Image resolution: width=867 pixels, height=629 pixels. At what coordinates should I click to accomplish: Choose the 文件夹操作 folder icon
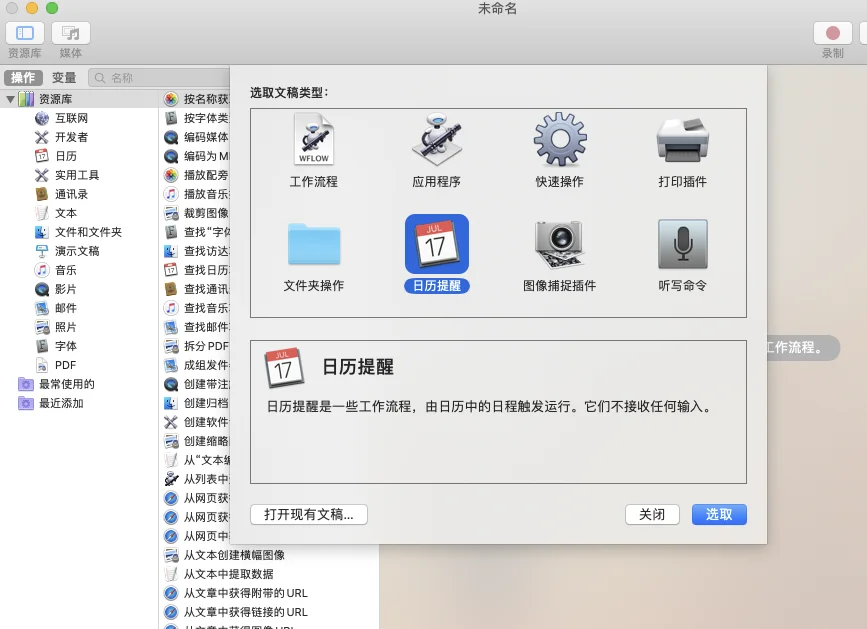click(x=314, y=244)
